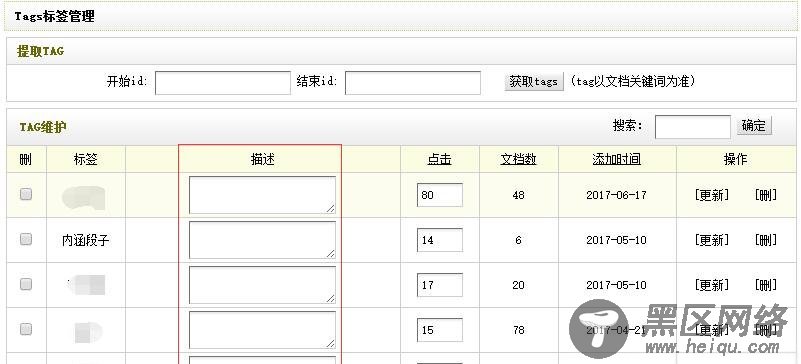Click the 2017-06-17 date cell
The image size is (801, 364).
coord(617,195)
